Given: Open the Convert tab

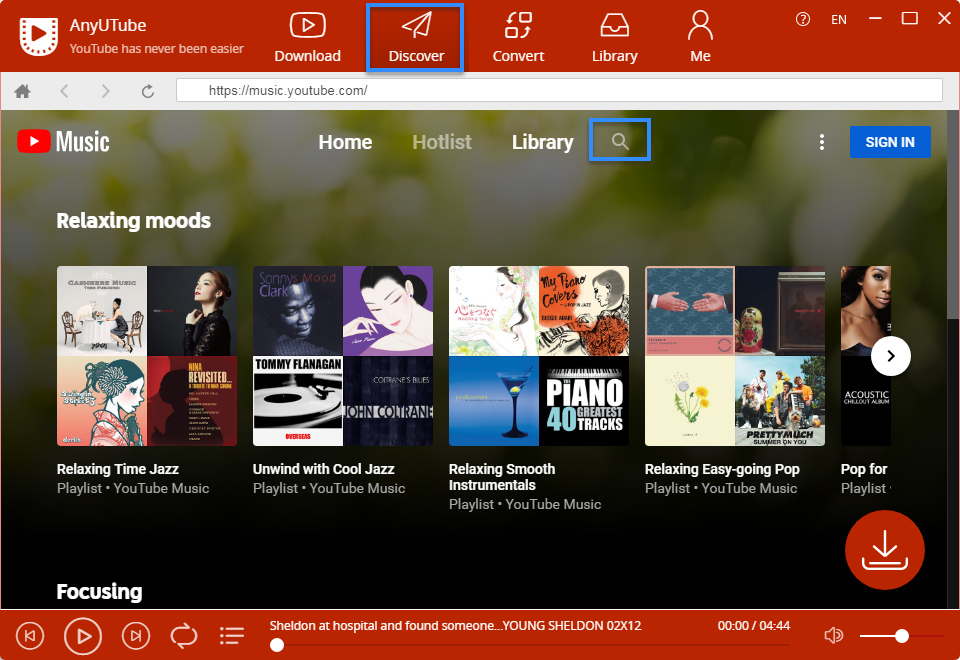Looking at the screenshot, I should click(518, 38).
